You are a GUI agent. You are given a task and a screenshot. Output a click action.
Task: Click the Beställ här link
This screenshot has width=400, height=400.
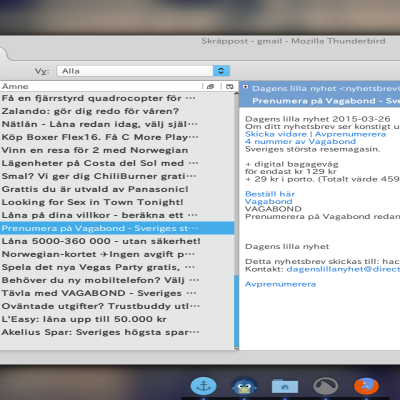[x=270, y=194]
